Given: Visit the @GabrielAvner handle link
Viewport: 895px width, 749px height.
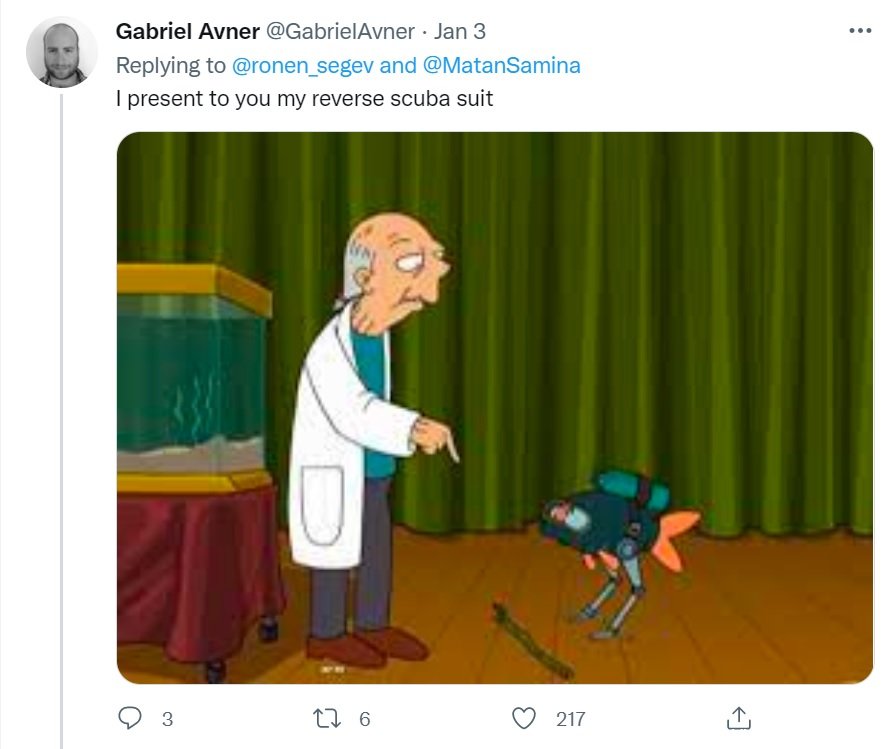Looking at the screenshot, I should [341, 31].
